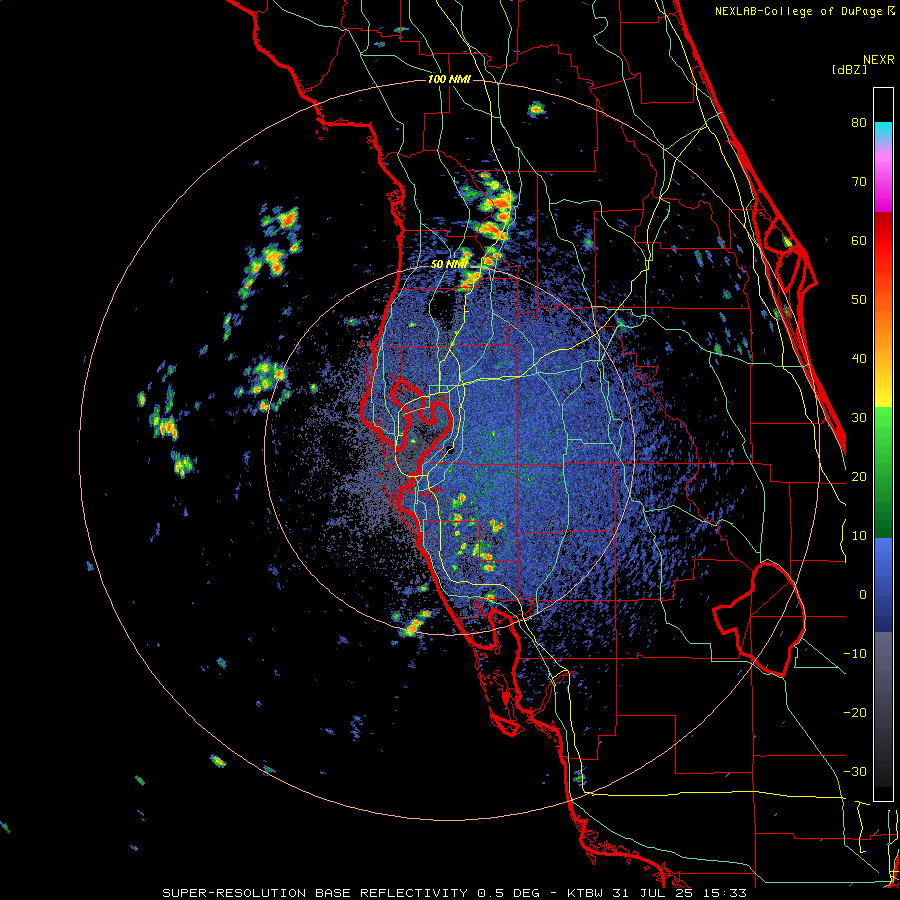Click the -10 dBZ scale value
The height and width of the screenshot is (900, 900).
tap(855, 654)
